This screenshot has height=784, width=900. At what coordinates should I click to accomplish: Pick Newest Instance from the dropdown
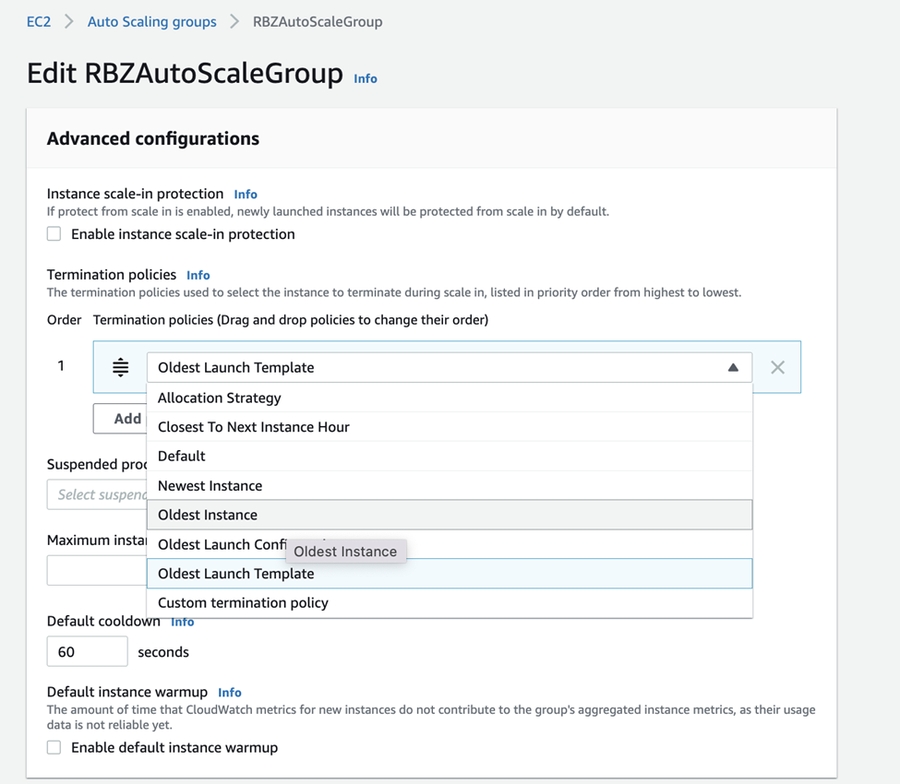point(210,486)
